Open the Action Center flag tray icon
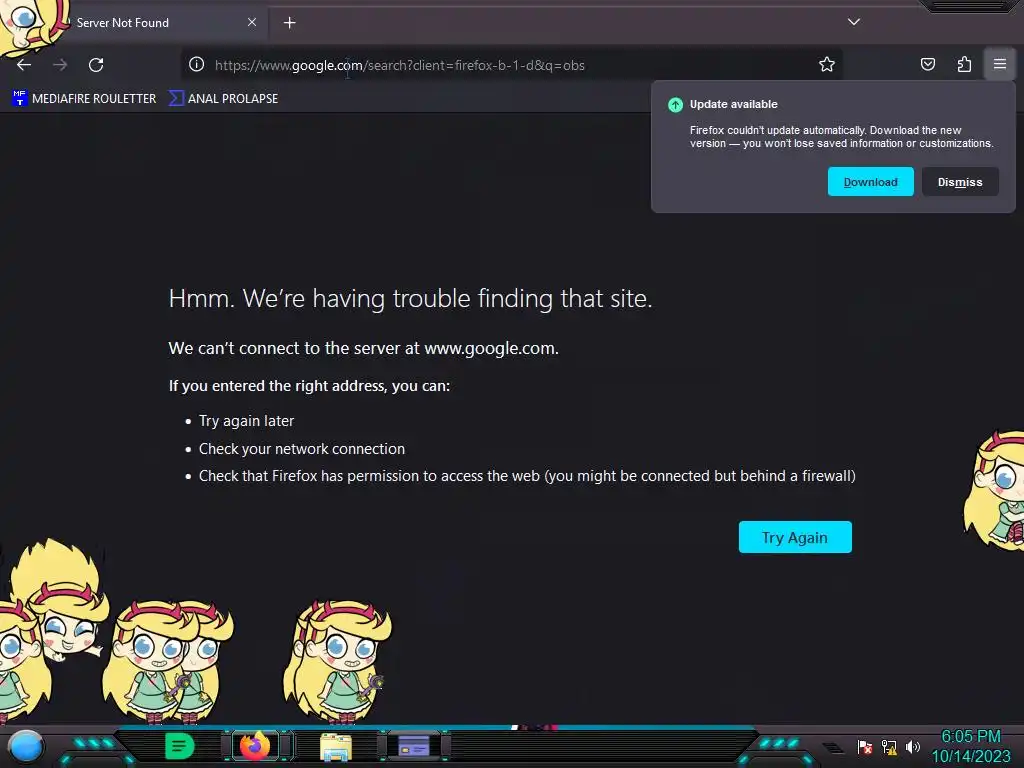Viewport: 1024px width, 768px height. [865, 747]
